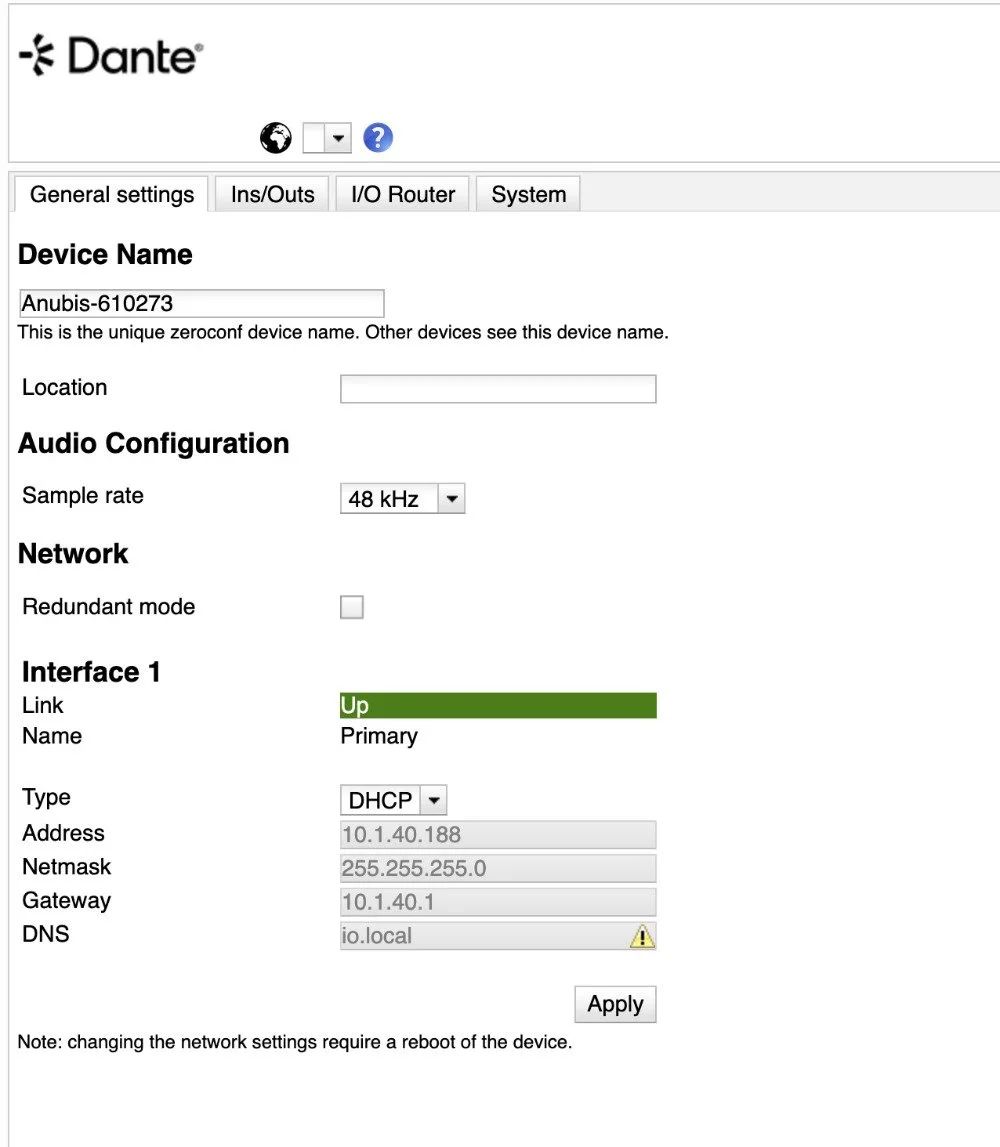The height and width of the screenshot is (1147, 1000).
Task: Go to the System tab
Action: [528, 194]
